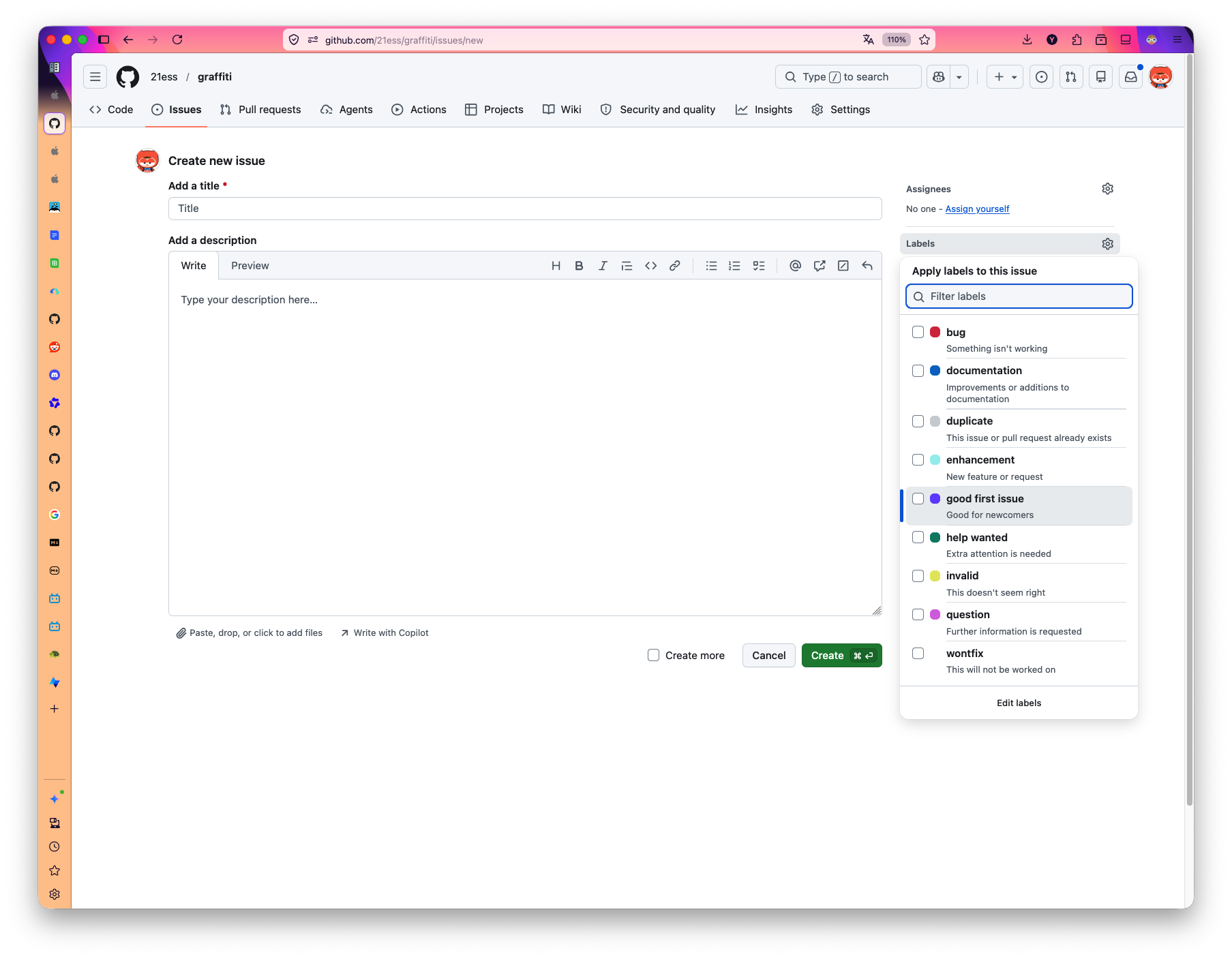The width and height of the screenshot is (1232, 959).
Task: Check the enhancement label
Action: (x=918, y=460)
